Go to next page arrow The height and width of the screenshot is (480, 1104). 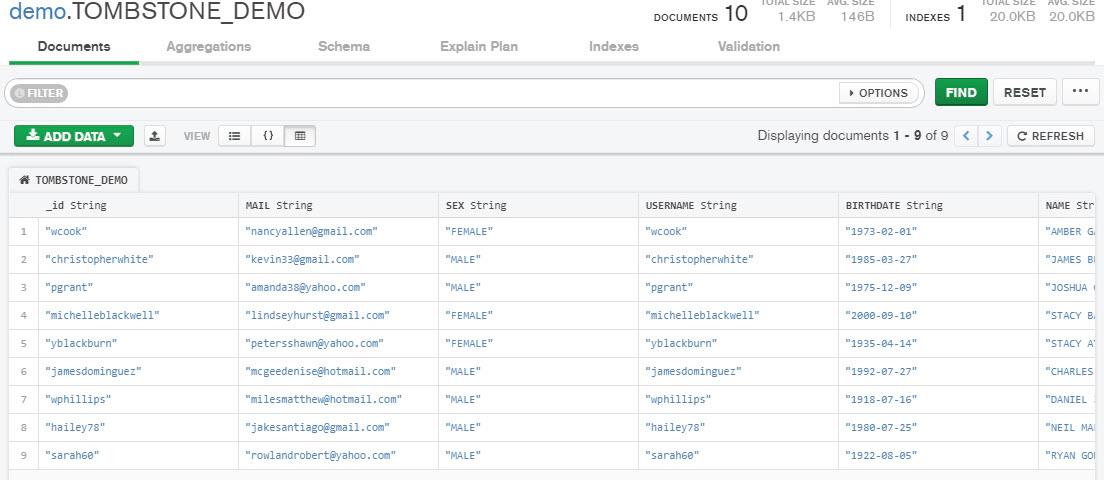(x=990, y=136)
